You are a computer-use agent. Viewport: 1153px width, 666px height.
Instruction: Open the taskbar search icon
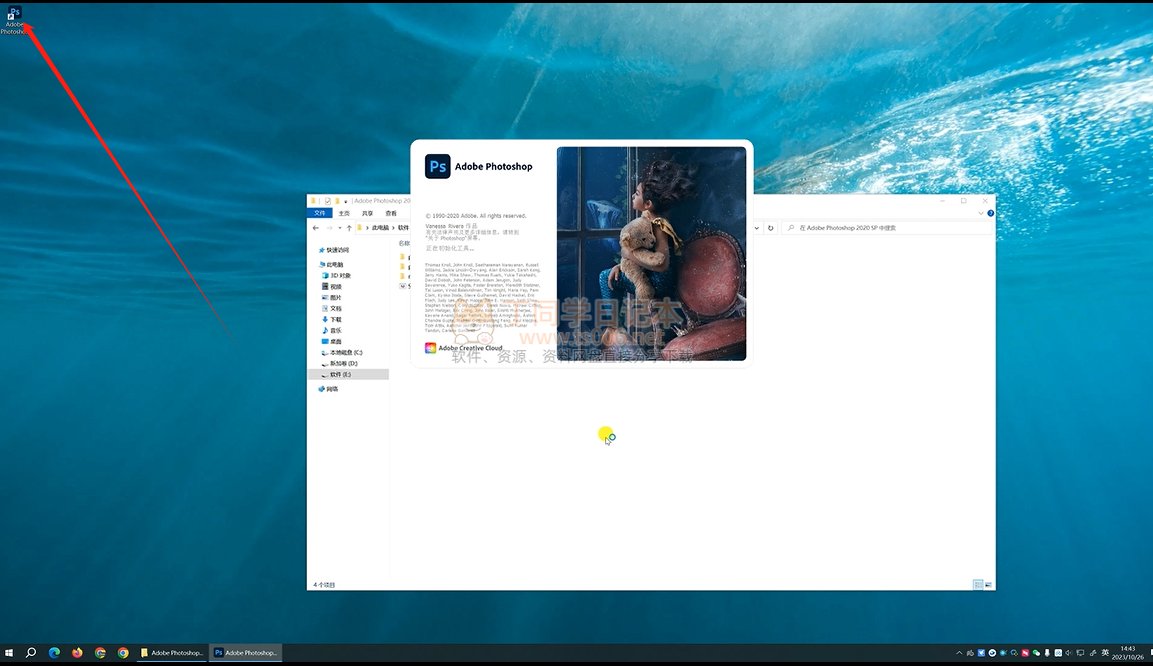(x=31, y=653)
